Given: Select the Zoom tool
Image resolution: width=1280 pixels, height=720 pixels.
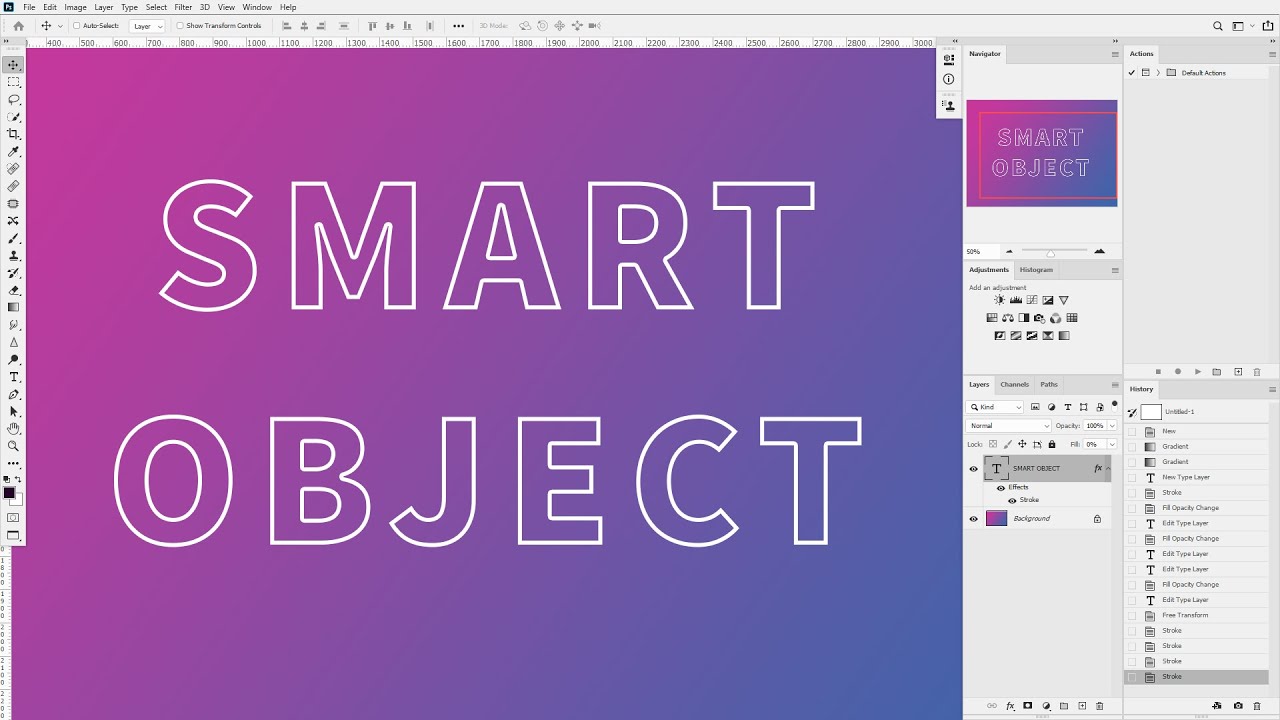Looking at the screenshot, I should pos(13,446).
